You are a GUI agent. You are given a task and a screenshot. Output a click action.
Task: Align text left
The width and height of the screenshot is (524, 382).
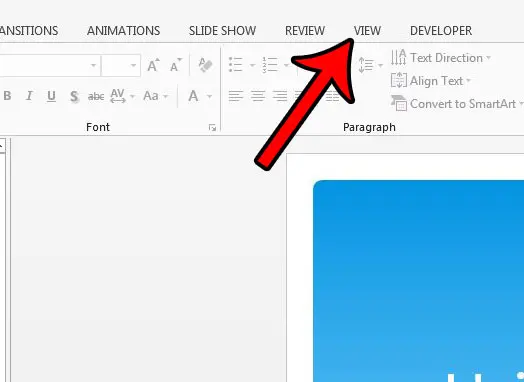(236, 96)
